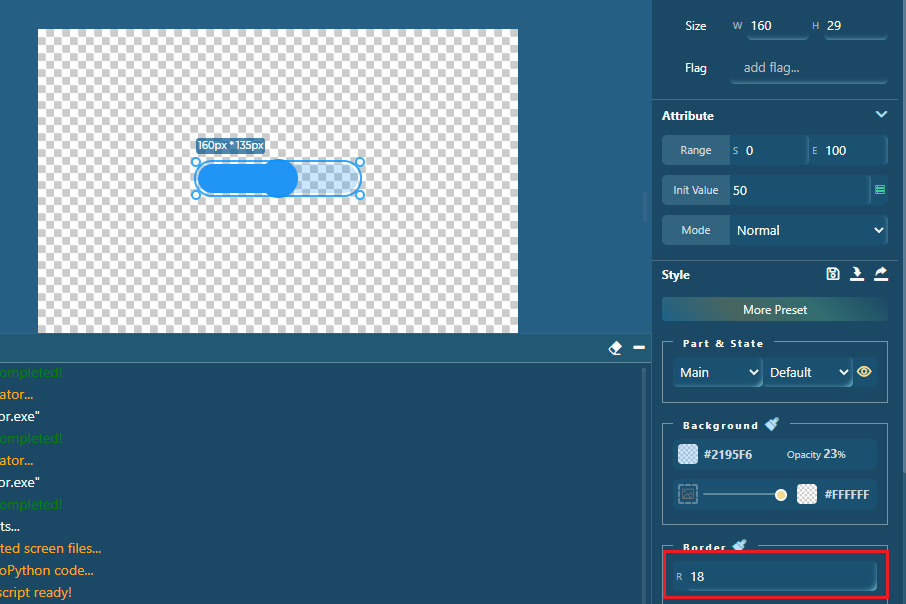
Task: Open the Mode dropdown showing Normal
Action: click(808, 231)
